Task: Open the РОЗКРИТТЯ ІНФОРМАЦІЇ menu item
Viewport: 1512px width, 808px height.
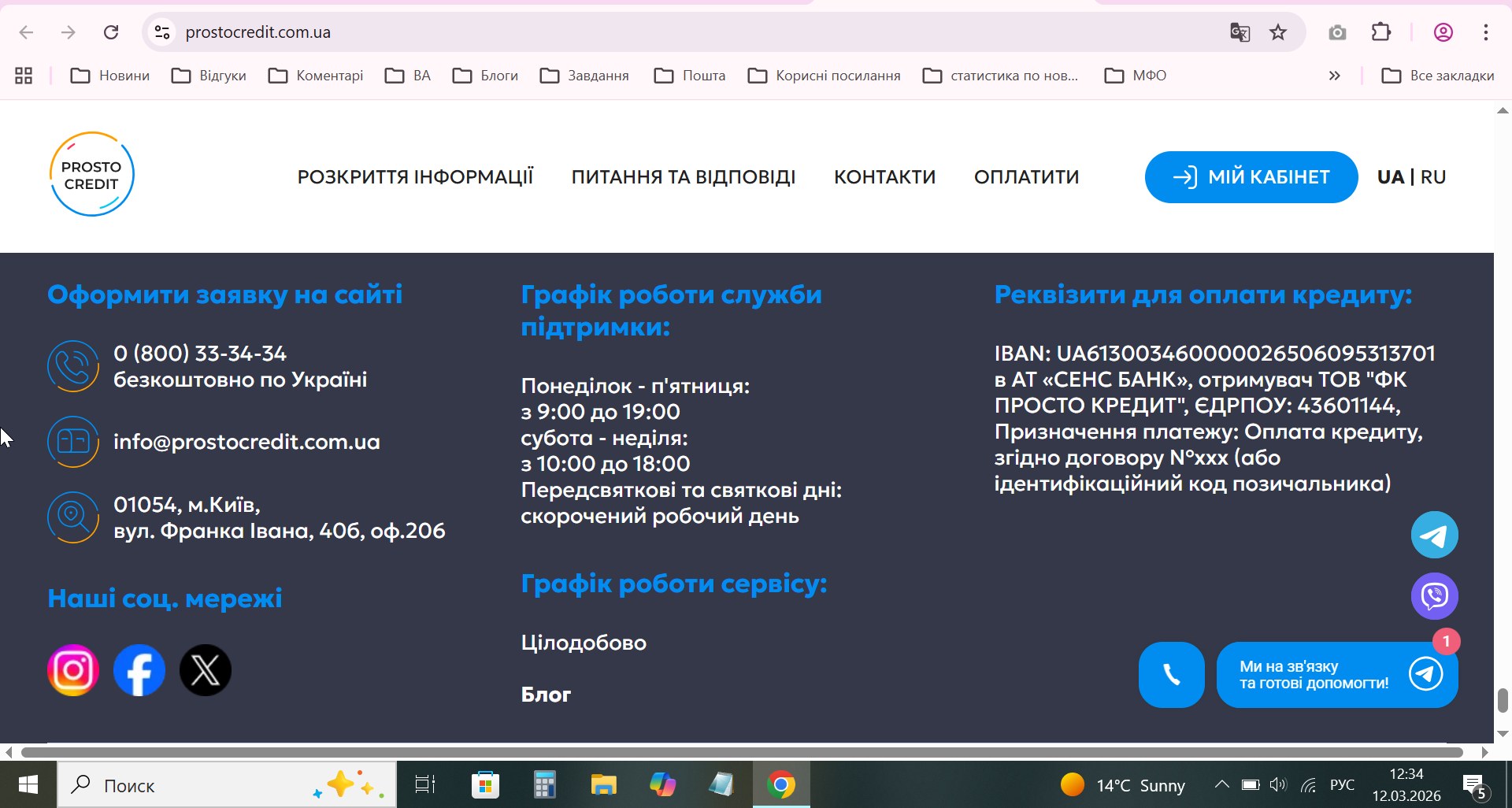Action: tap(415, 177)
